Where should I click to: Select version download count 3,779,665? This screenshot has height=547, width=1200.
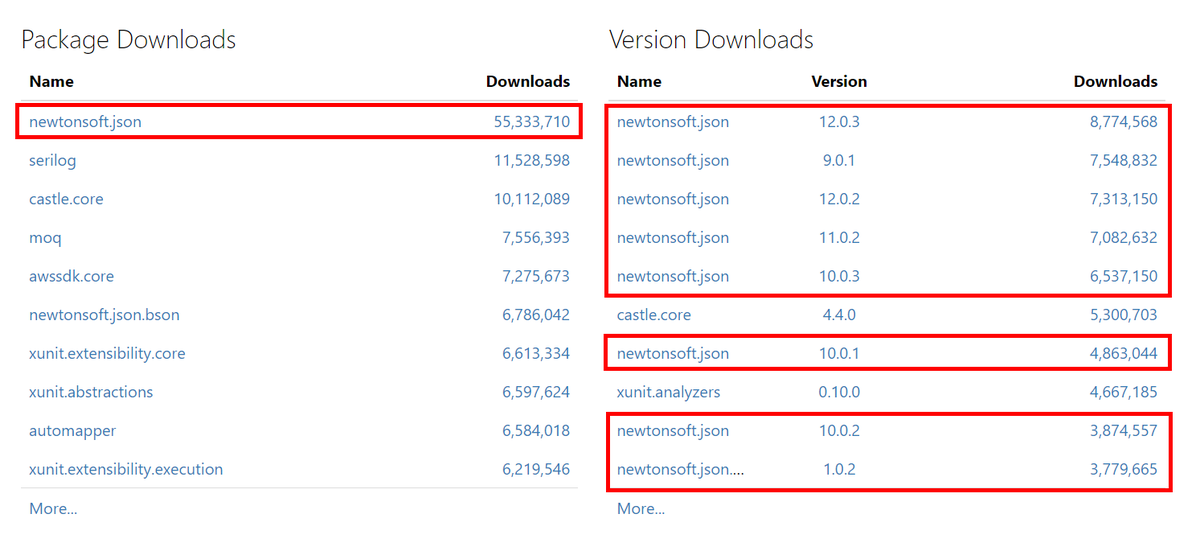pyautogui.click(x=1124, y=469)
